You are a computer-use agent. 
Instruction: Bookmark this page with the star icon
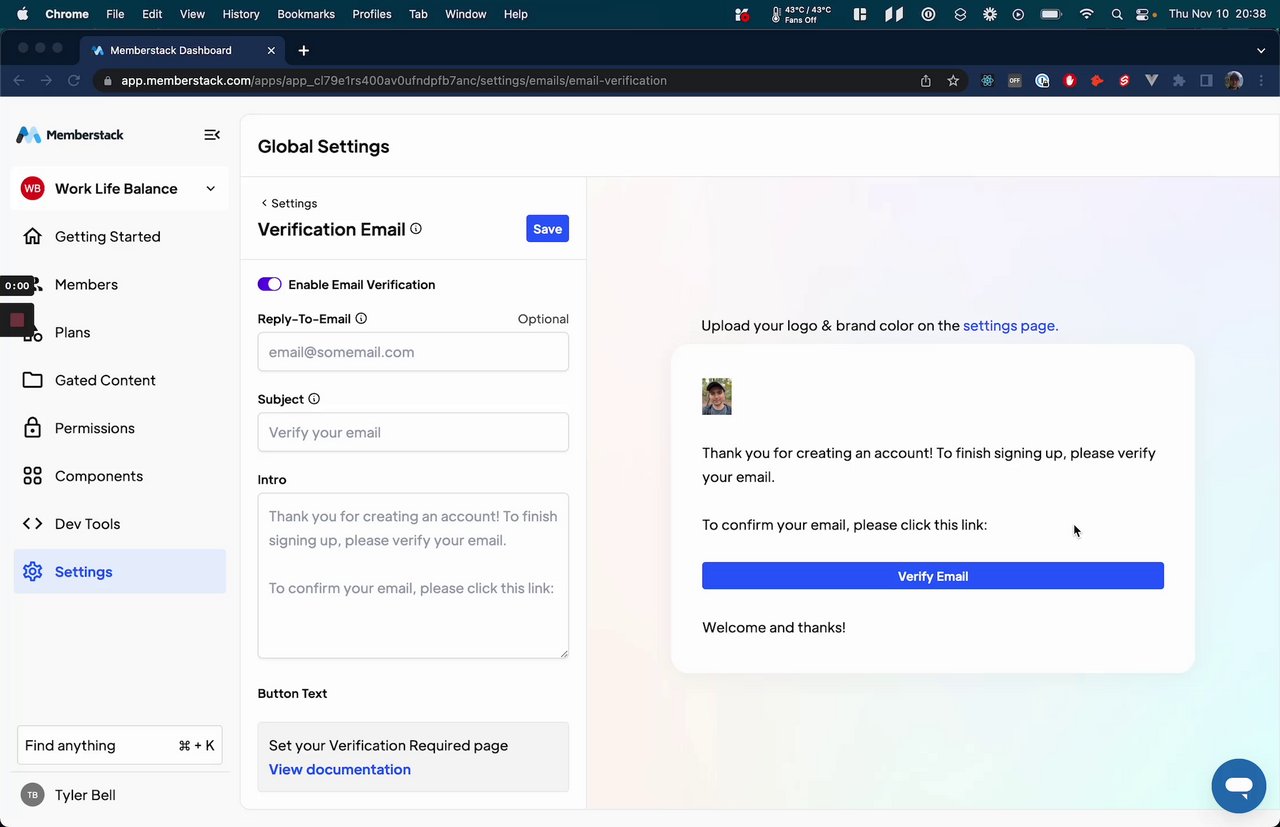coord(953,81)
